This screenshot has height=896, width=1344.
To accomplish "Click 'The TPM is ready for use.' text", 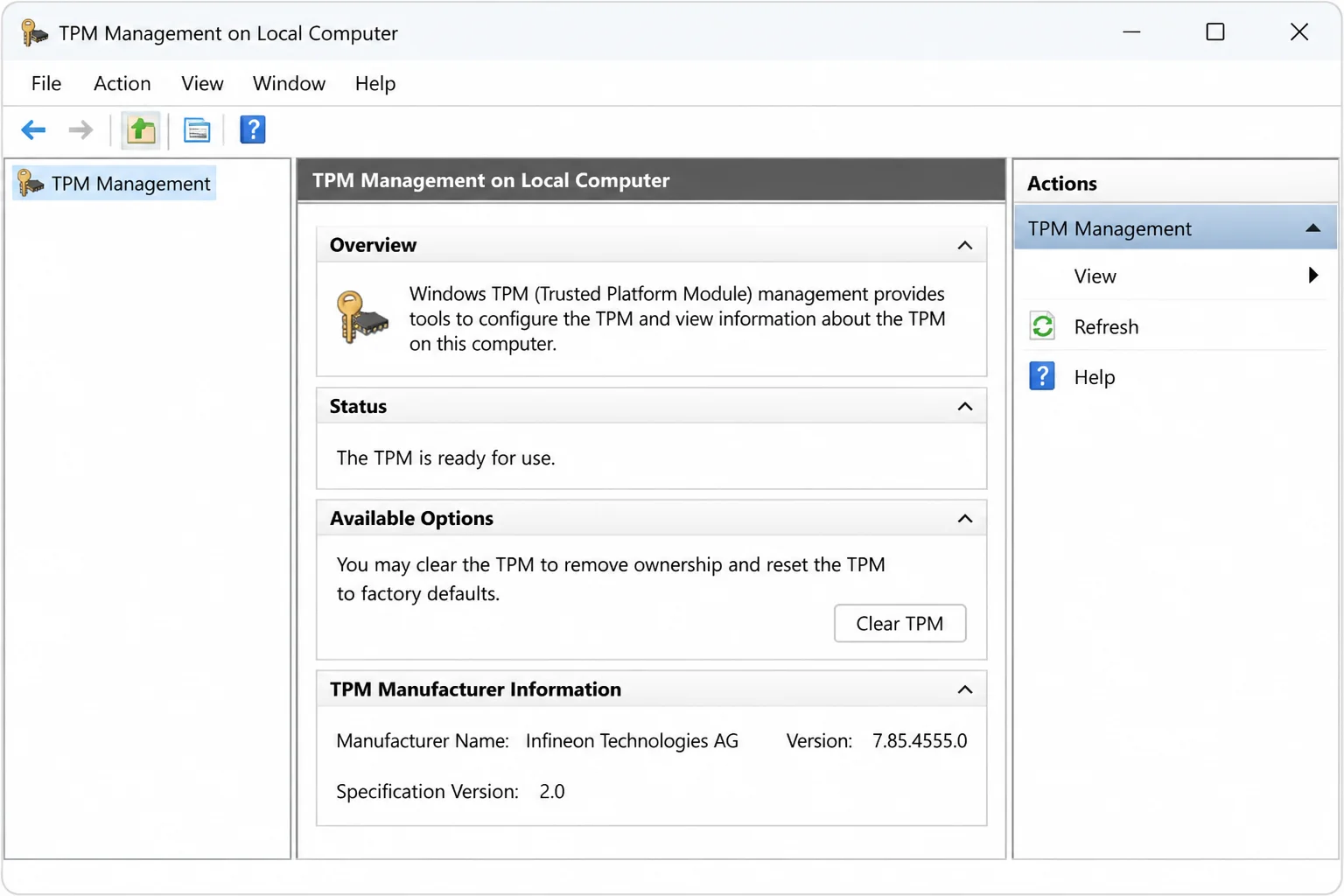I will [445, 458].
